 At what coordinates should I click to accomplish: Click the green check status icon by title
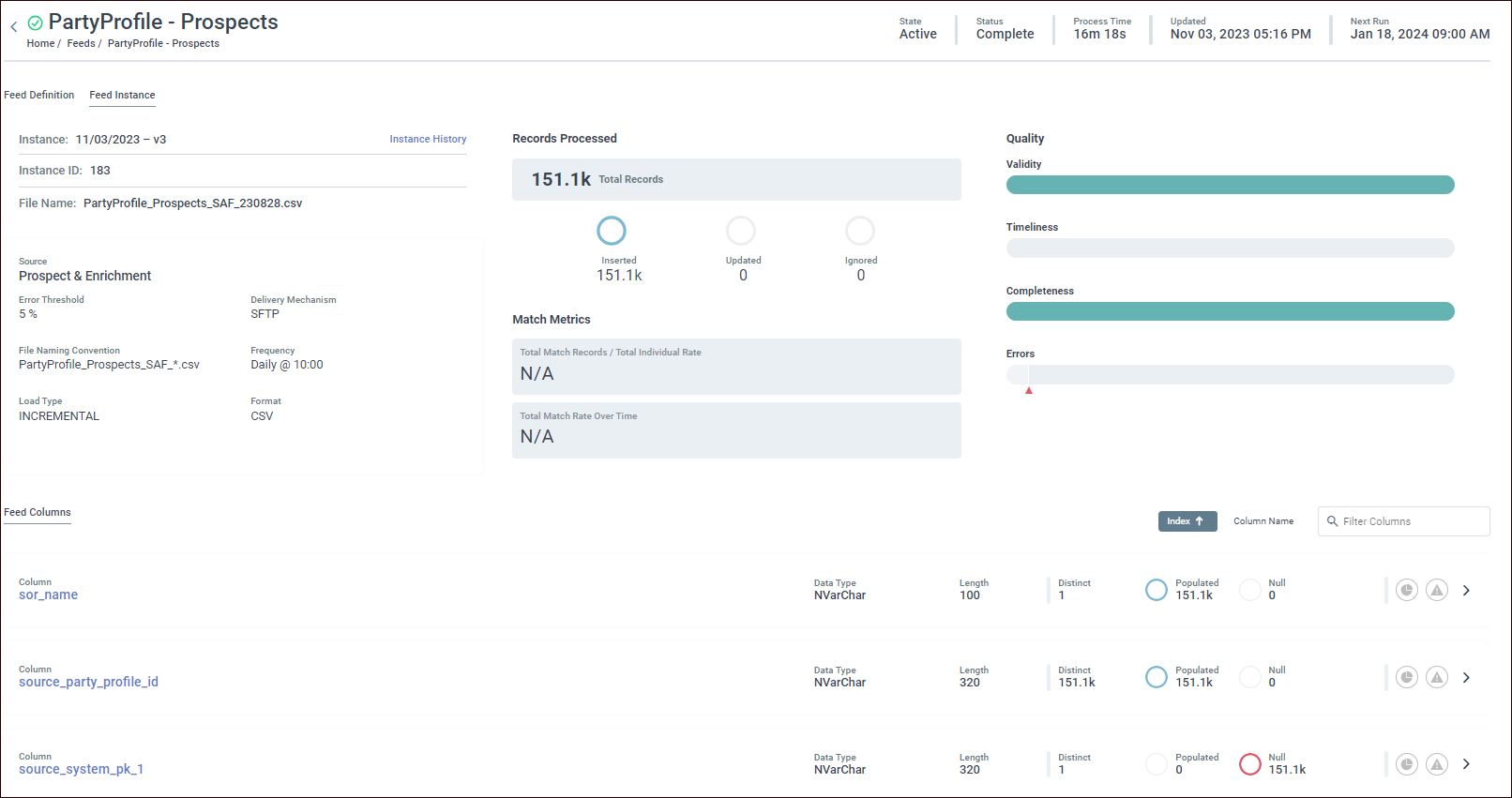pyautogui.click(x=36, y=23)
